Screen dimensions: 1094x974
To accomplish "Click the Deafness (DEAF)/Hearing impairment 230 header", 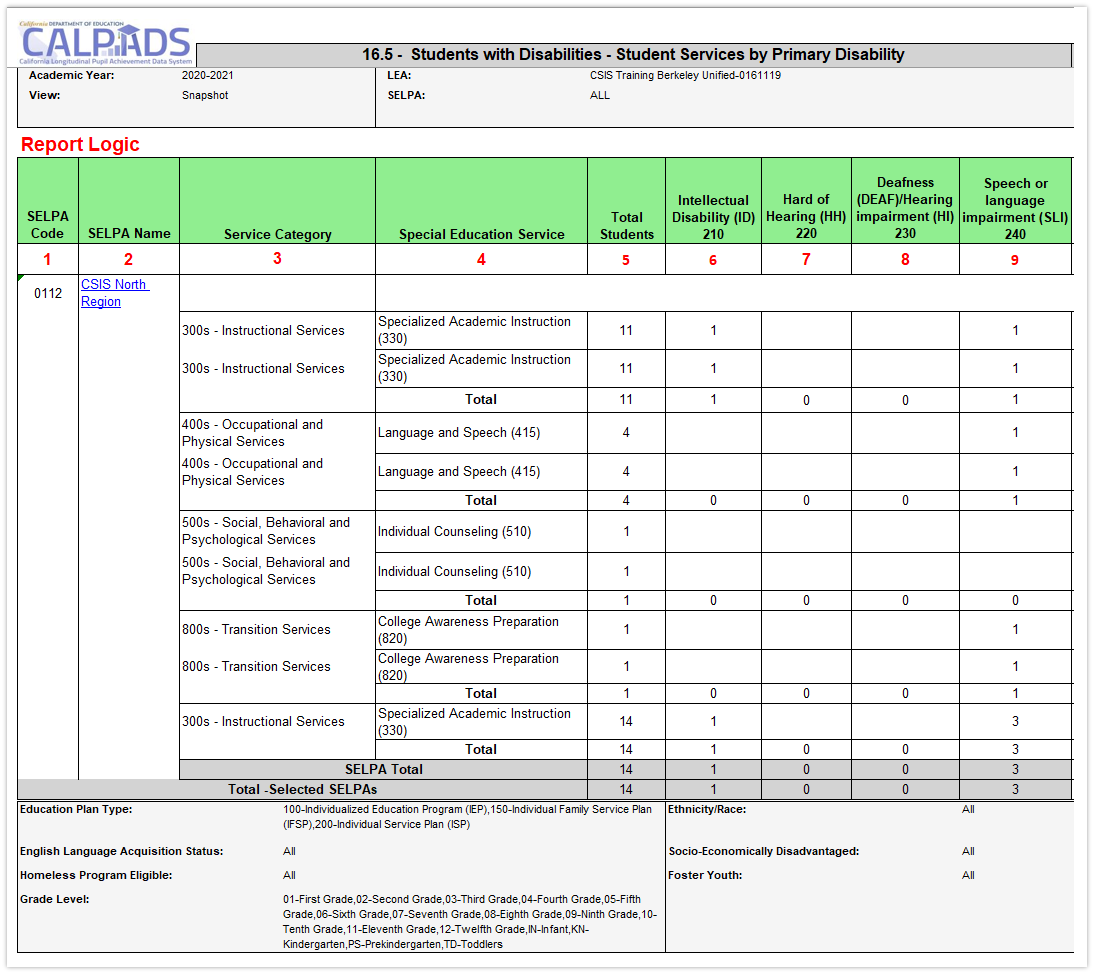I will pyautogui.click(x=905, y=208).
